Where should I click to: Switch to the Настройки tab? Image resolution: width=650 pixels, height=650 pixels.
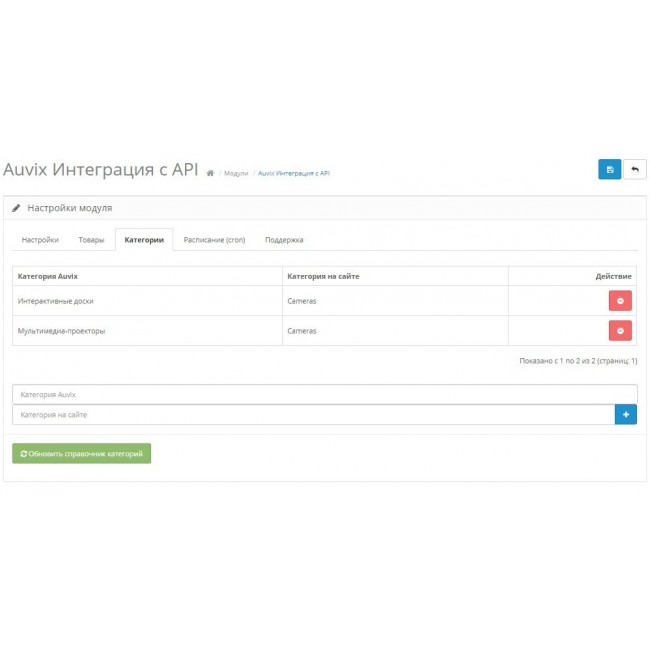pos(40,240)
